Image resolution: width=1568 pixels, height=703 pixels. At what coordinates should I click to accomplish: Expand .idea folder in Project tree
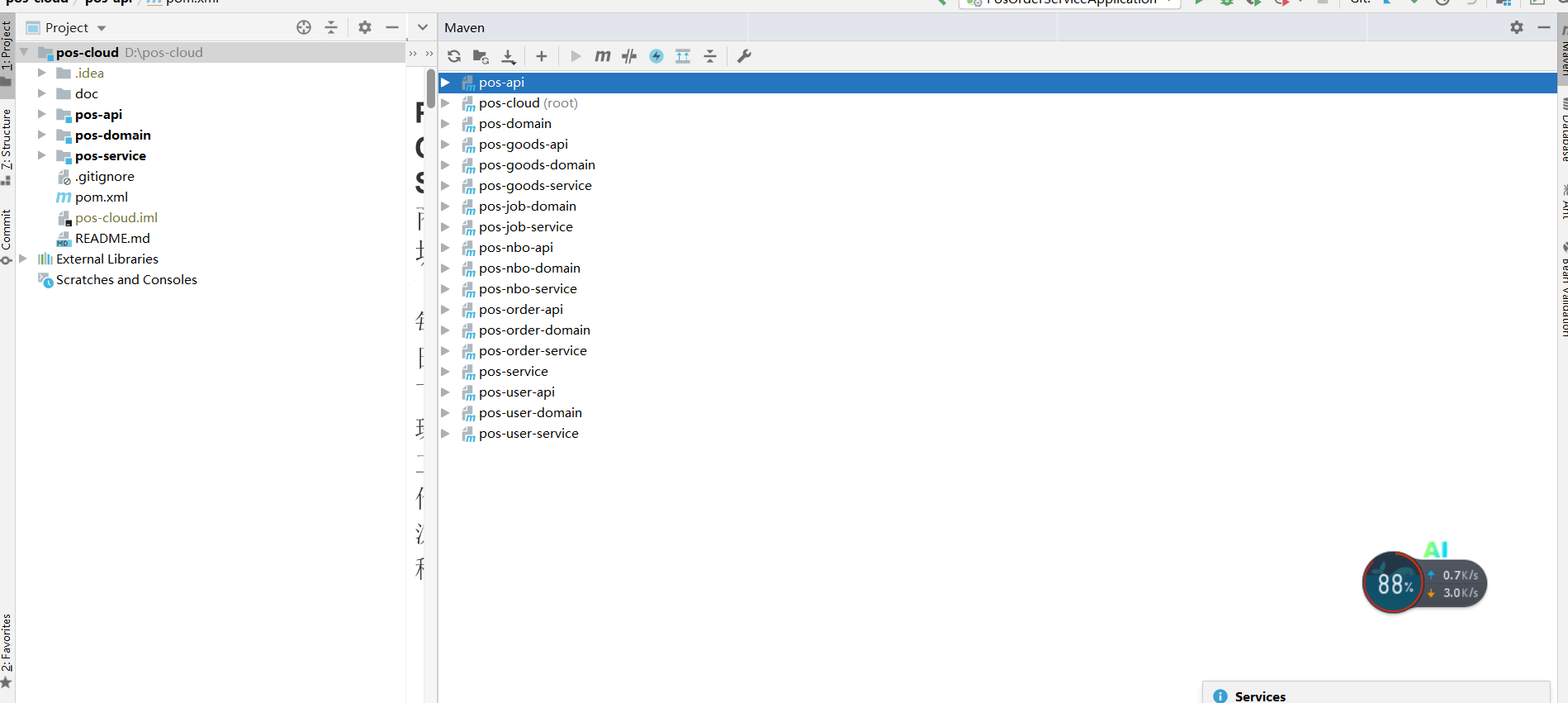pos(42,73)
